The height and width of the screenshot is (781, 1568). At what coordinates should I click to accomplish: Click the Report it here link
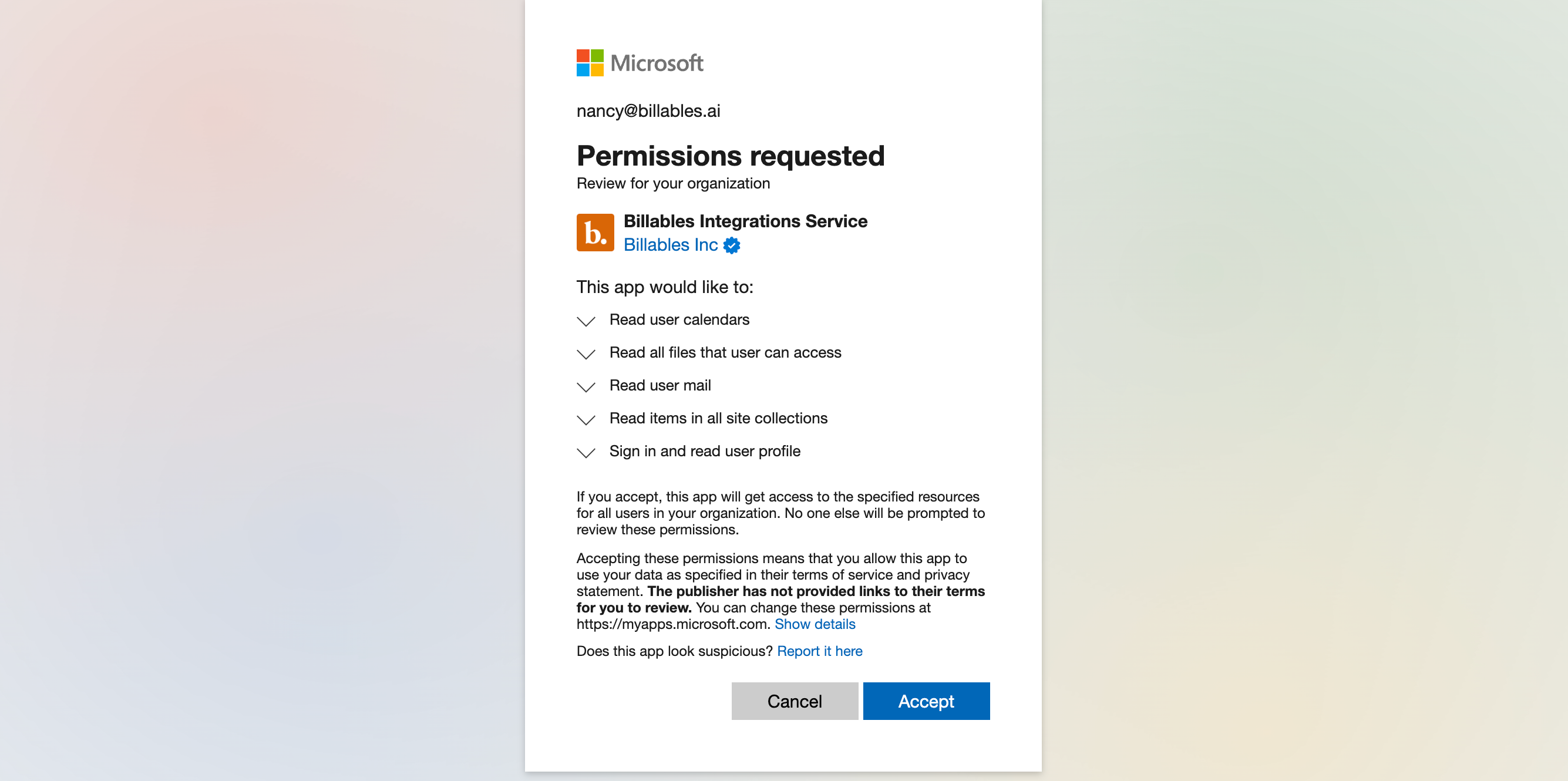point(819,651)
